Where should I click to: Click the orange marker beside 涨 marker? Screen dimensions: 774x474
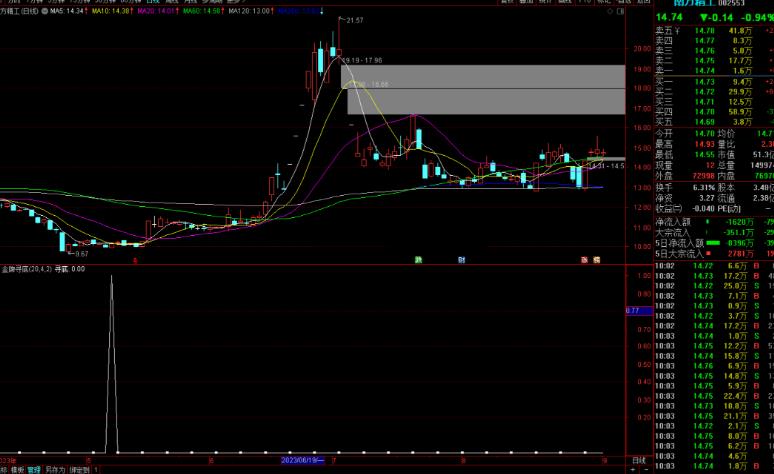point(596,260)
